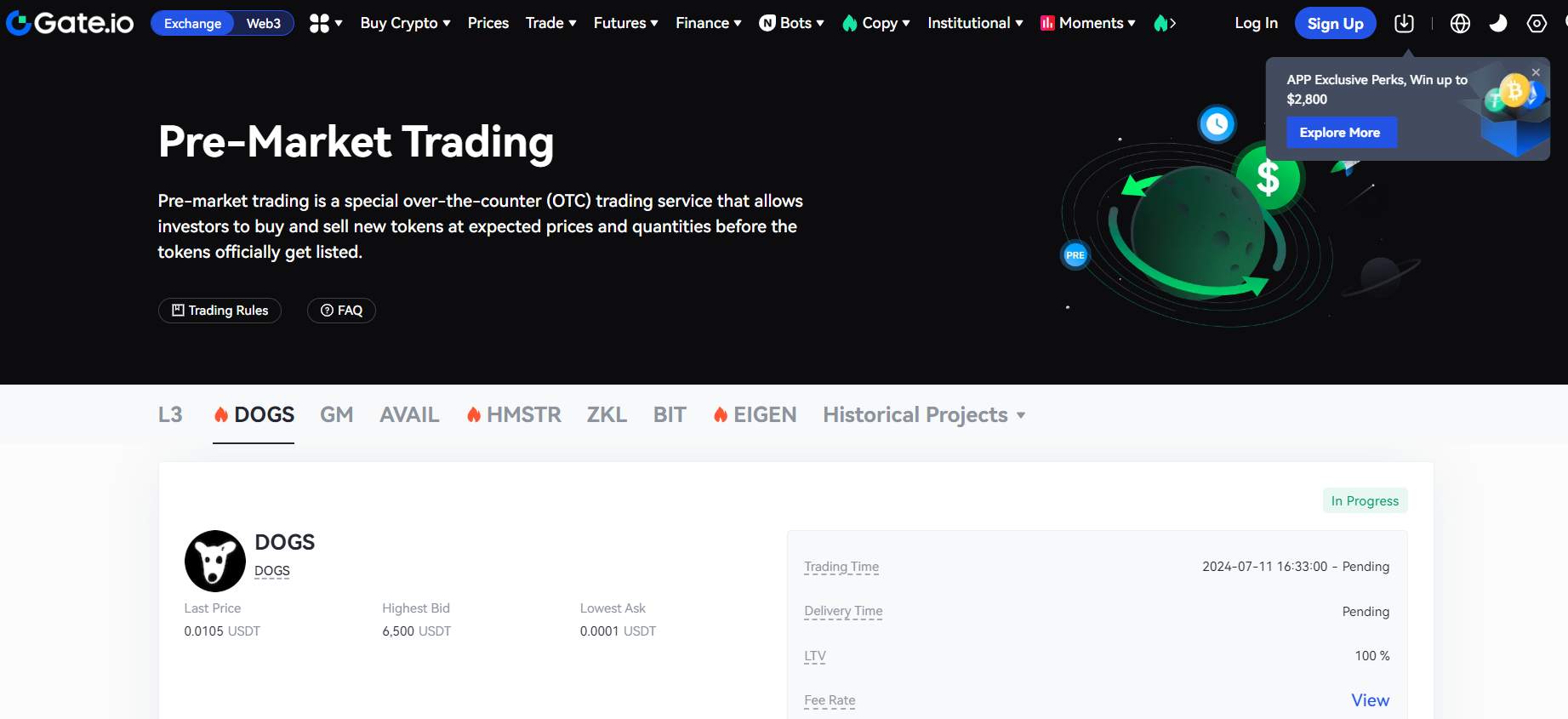Click the Sign Up button
Image resolution: width=1568 pixels, height=719 pixels.
pyautogui.click(x=1335, y=23)
